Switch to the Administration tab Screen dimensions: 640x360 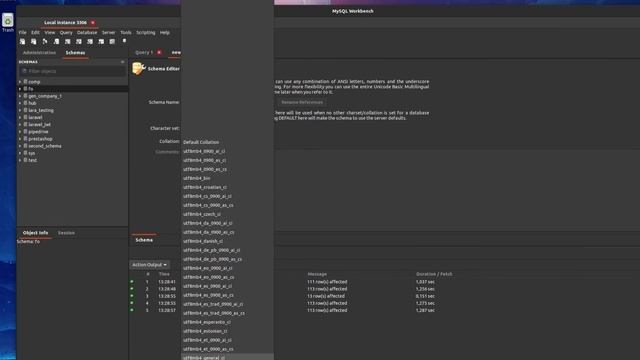pyautogui.click(x=39, y=53)
